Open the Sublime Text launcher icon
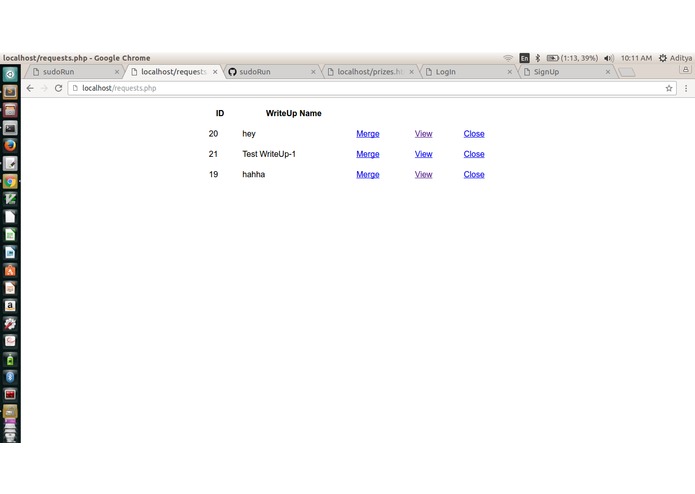This screenshot has width=695, height=494. coord(10,92)
